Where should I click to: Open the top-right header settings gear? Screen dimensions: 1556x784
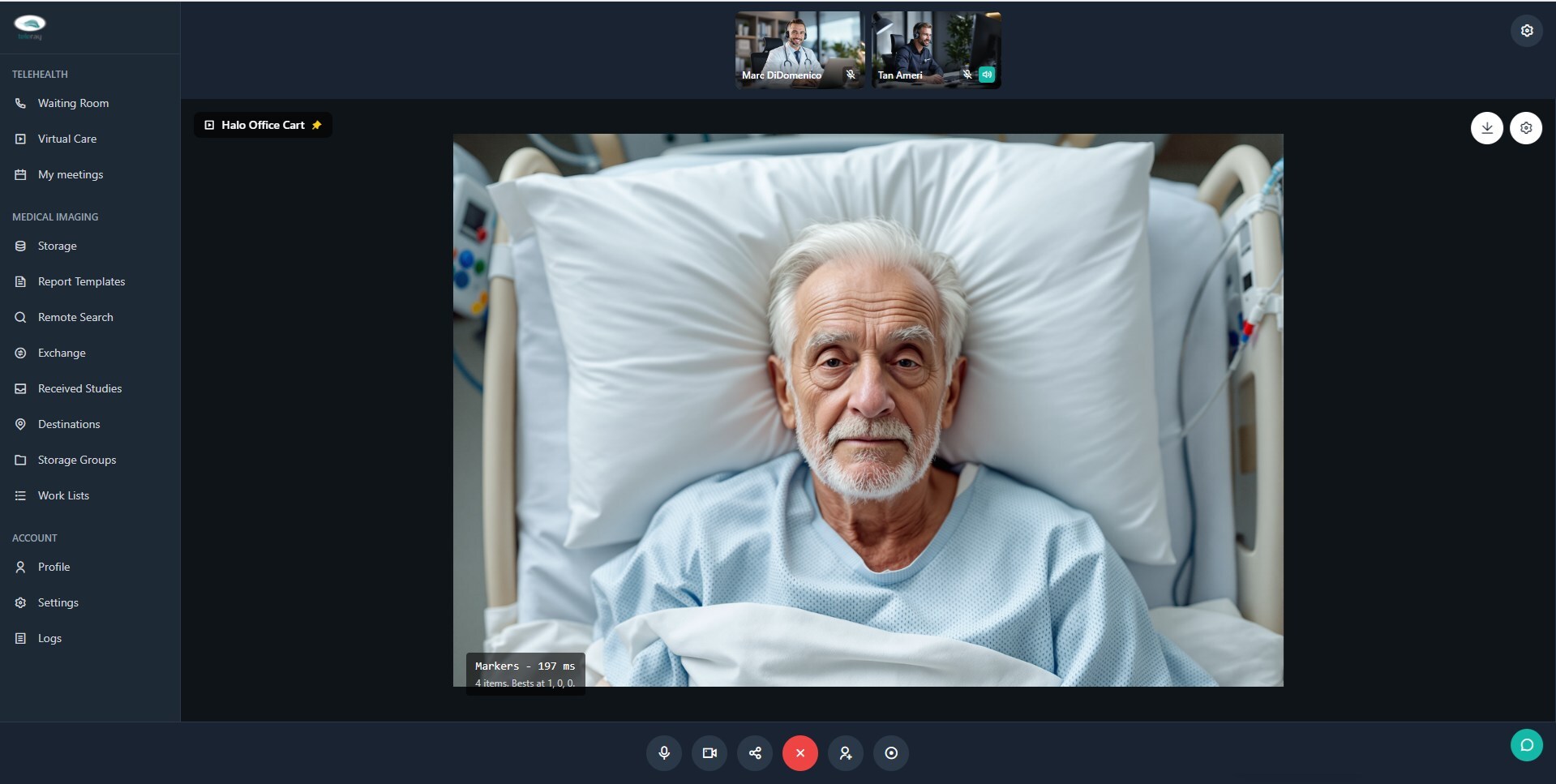pyautogui.click(x=1526, y=31)
